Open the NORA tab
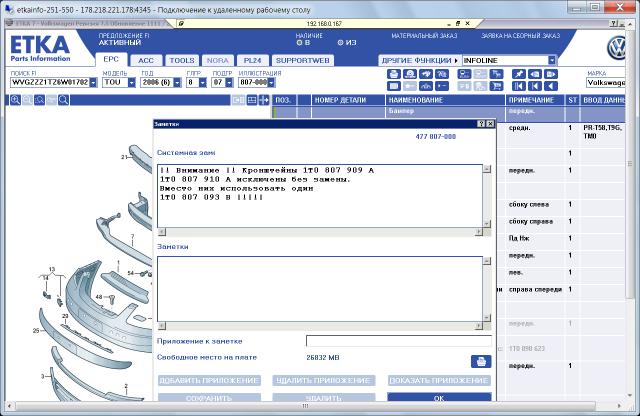Image resolution: width=640 pixels, height=416 pixels. pyautogui.click(x=218, y=60)
